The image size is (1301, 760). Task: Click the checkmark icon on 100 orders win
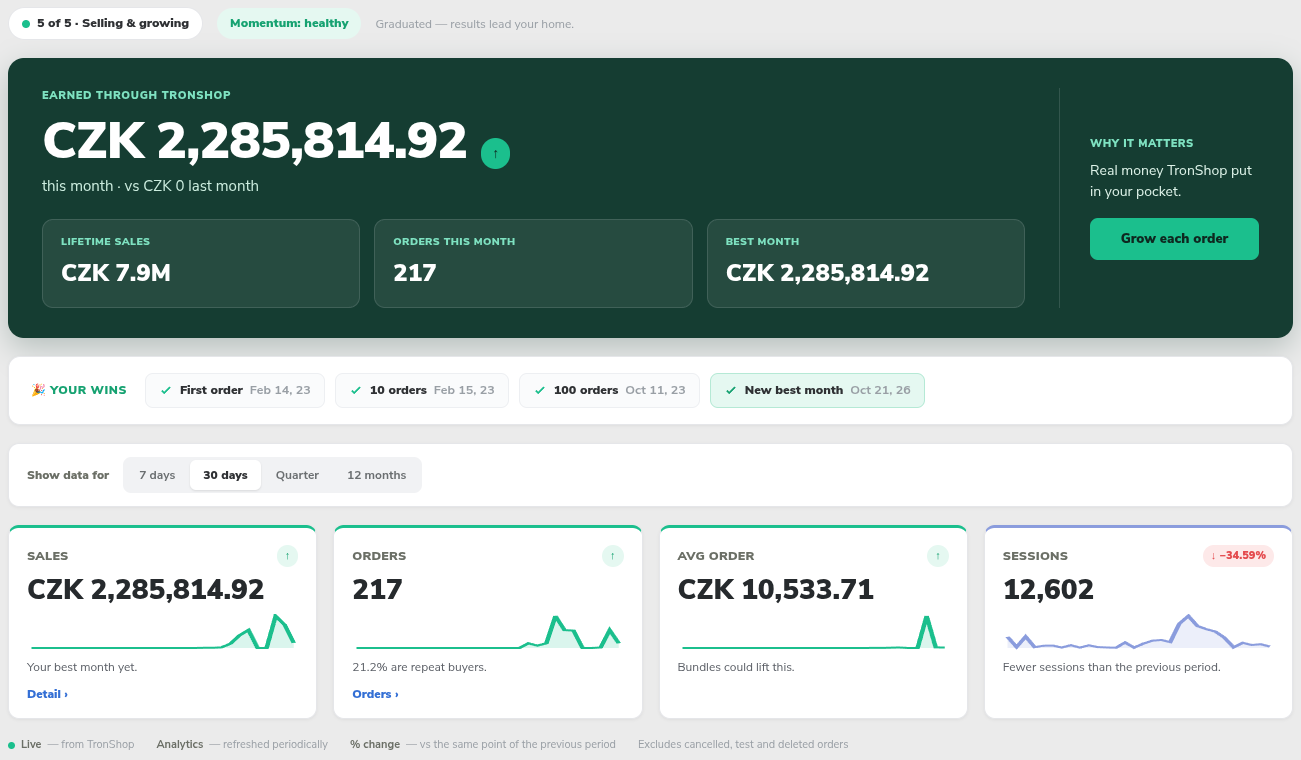click(x=540, y=390)
